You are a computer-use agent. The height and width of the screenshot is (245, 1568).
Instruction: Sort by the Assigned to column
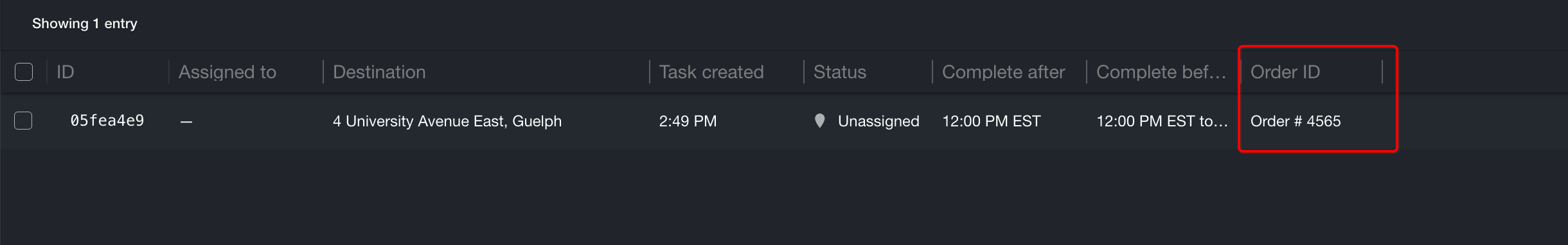pos(227,72)
